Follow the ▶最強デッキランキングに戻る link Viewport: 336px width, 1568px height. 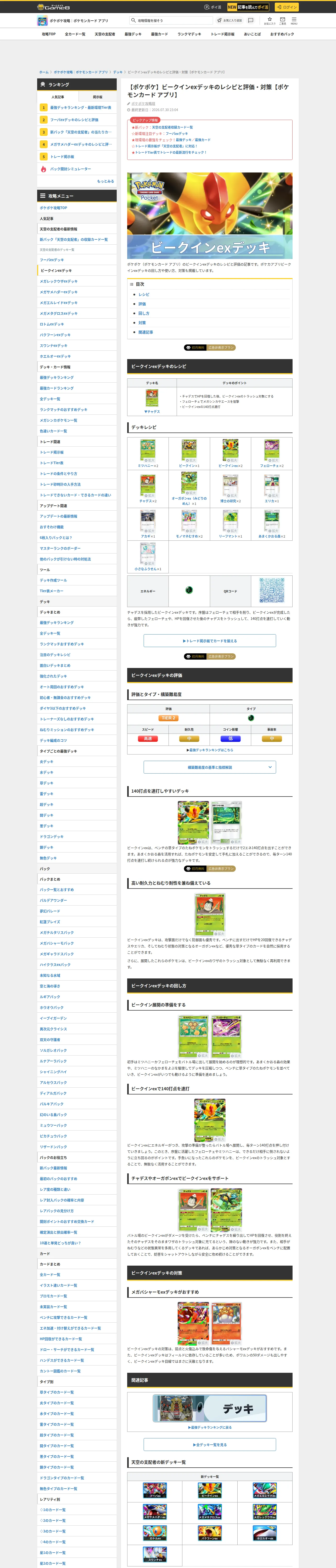[210, 1427]
